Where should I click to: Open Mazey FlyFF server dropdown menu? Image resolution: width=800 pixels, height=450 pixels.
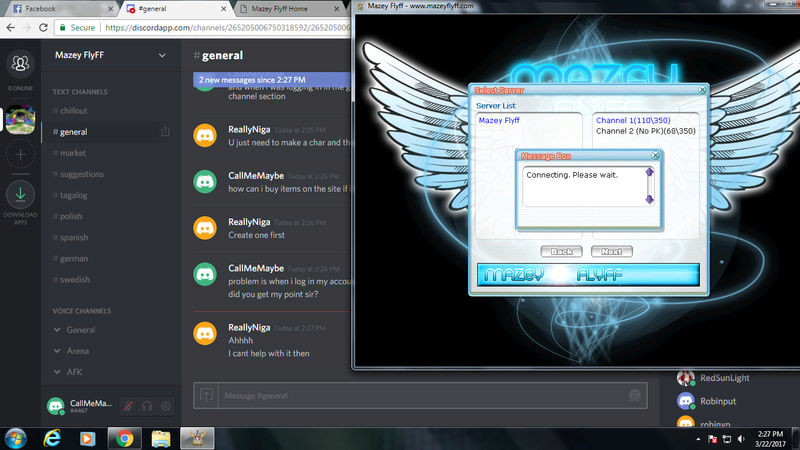coord(162,55)
